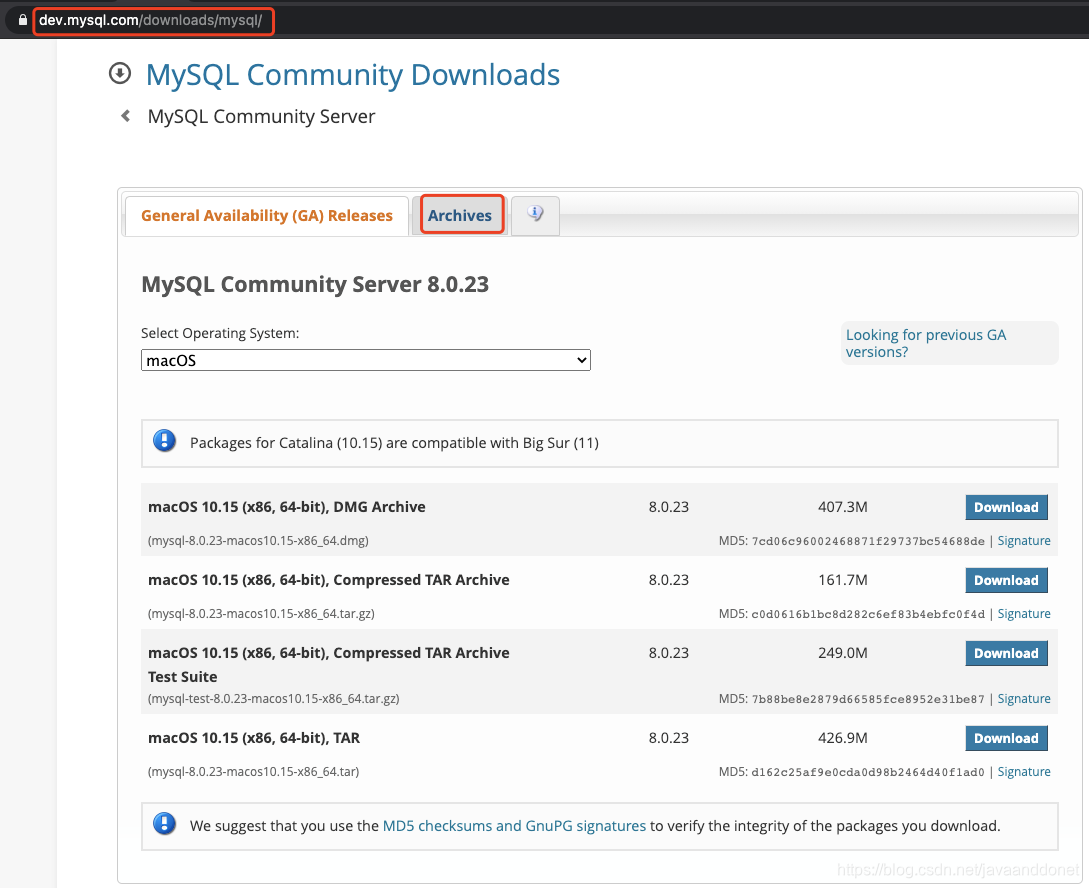
Task: Click filename (mysql-8.0.23-macos10.15-x86_64.tar)
Action: click(253, 772)
